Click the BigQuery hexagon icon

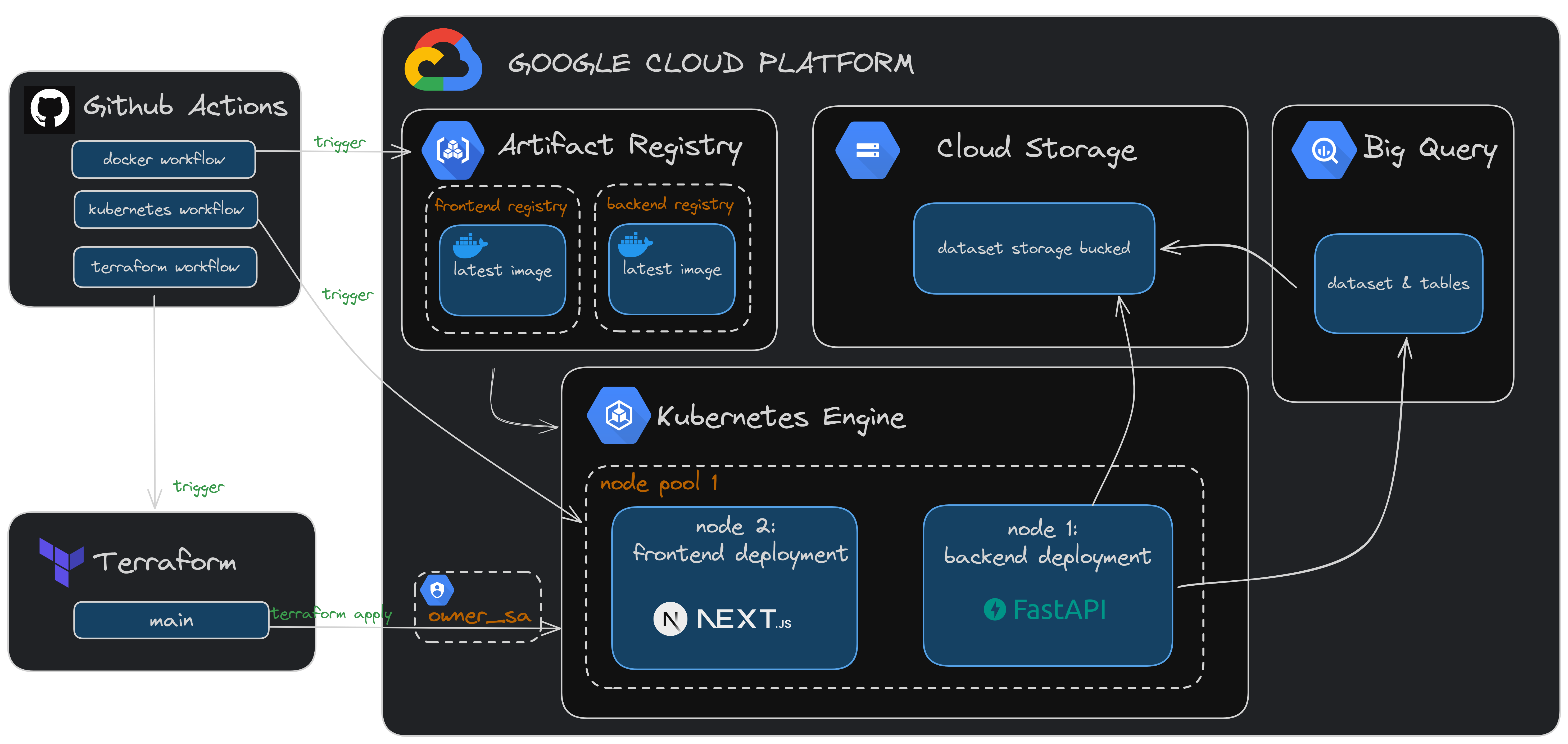(1324, 150)
